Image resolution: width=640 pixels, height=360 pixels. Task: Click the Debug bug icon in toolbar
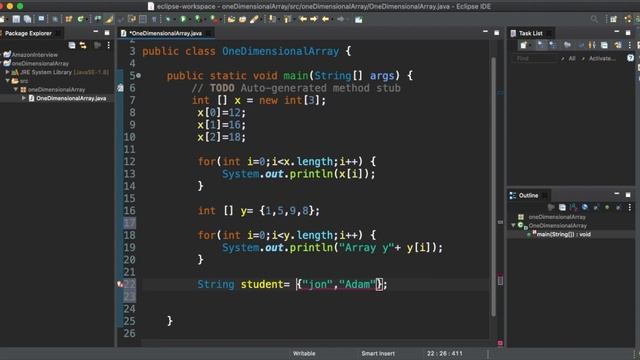tap(167, 19)
